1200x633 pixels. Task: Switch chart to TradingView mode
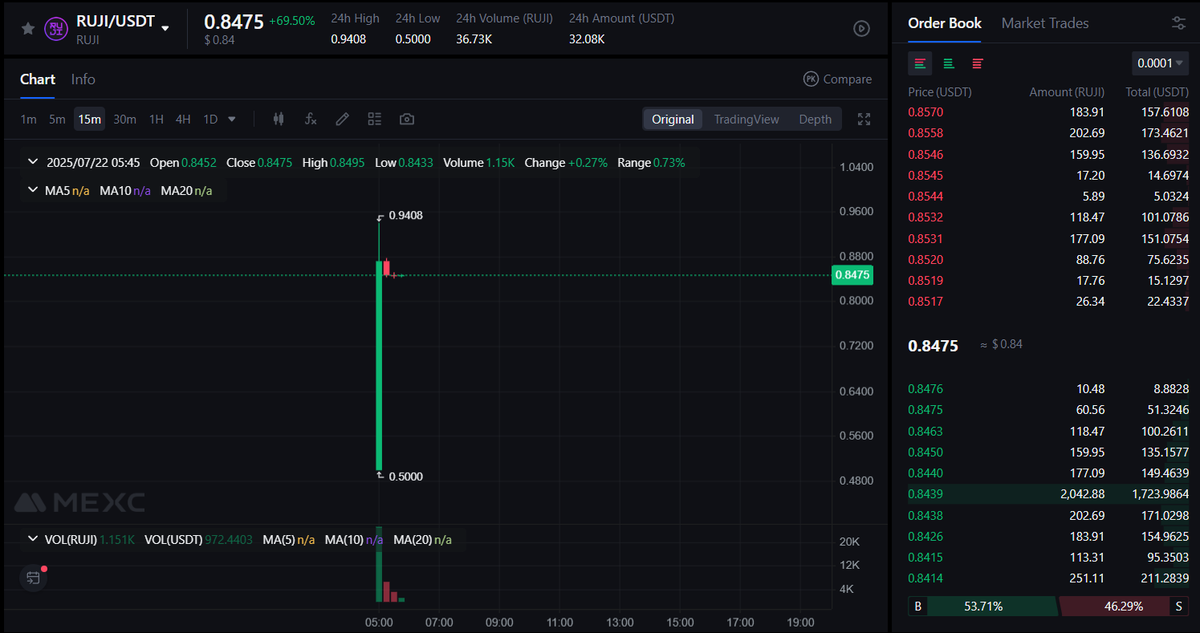746,118
